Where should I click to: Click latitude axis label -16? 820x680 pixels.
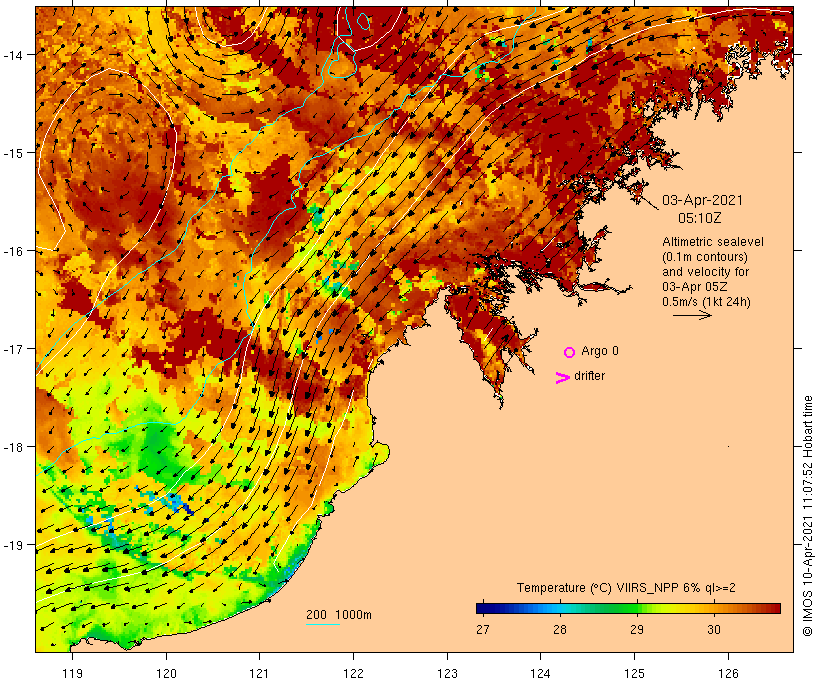[13, 251]
